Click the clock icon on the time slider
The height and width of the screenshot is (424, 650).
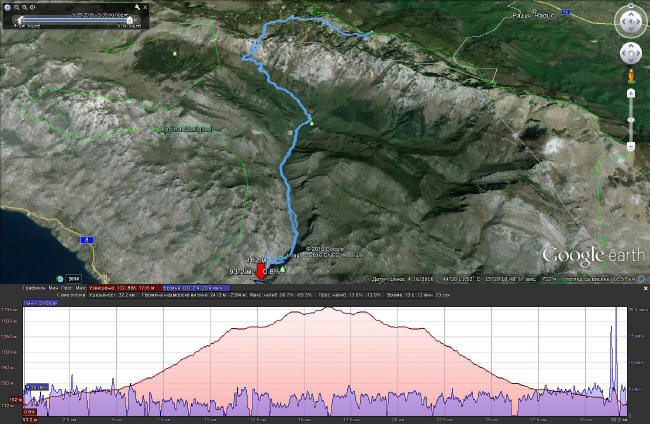coord(8,8)
